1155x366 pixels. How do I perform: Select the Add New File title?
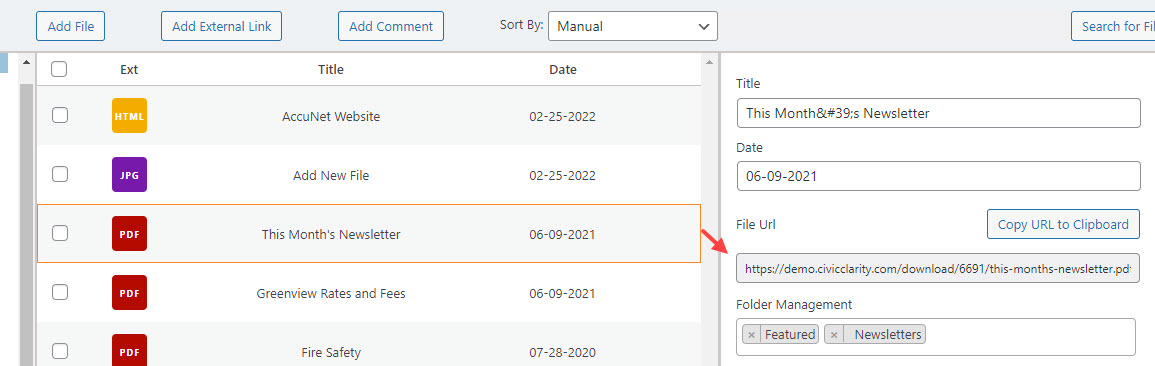click(331, 175)
